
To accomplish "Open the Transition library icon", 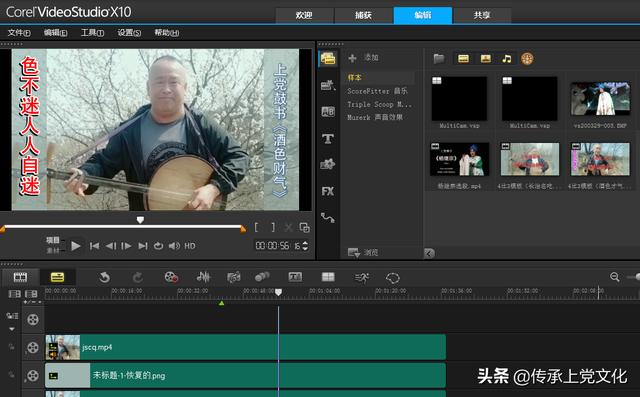I will (x=328, y=111).
